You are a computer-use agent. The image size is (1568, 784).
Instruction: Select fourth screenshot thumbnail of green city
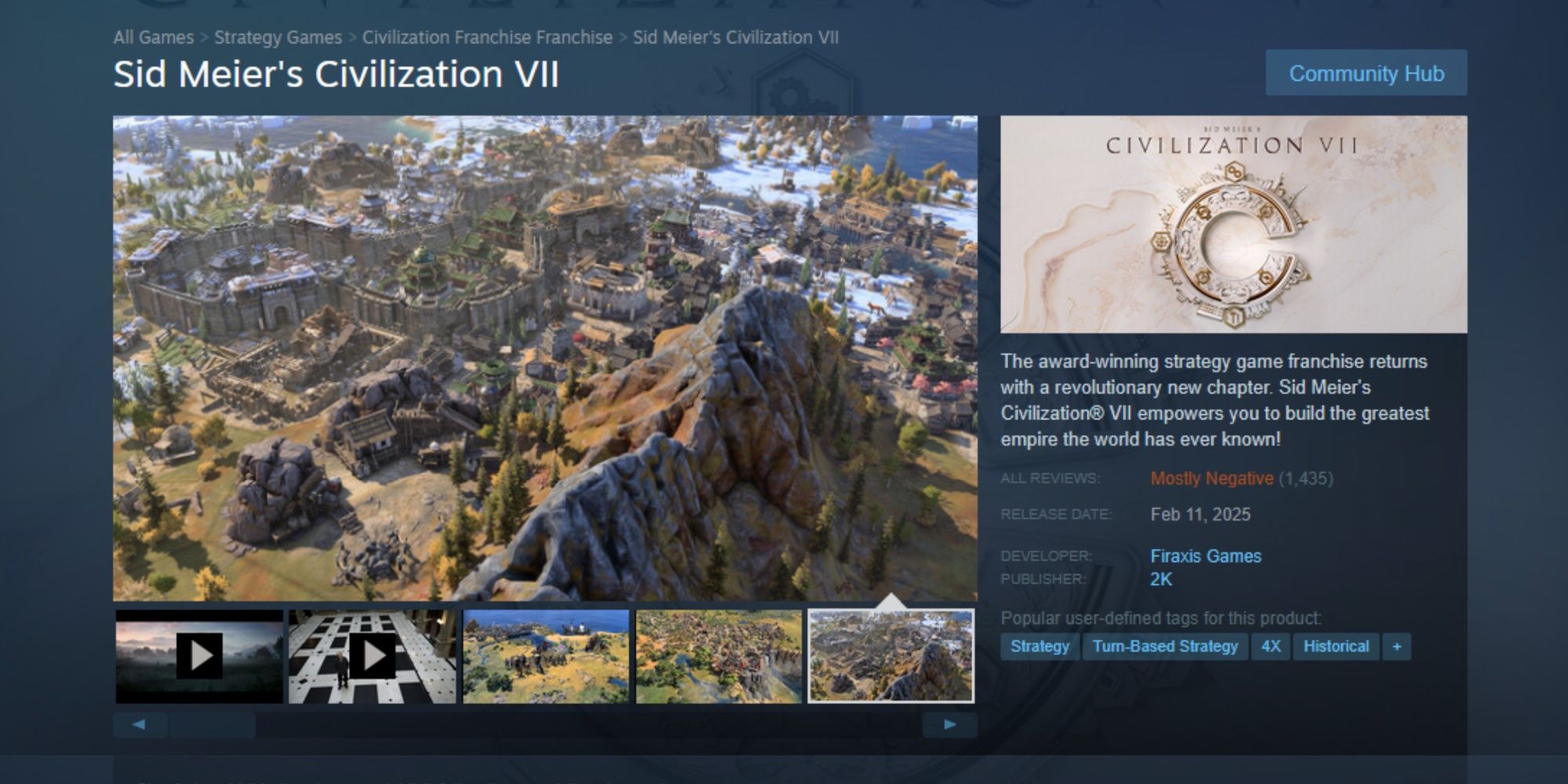[x=719, y=655]
